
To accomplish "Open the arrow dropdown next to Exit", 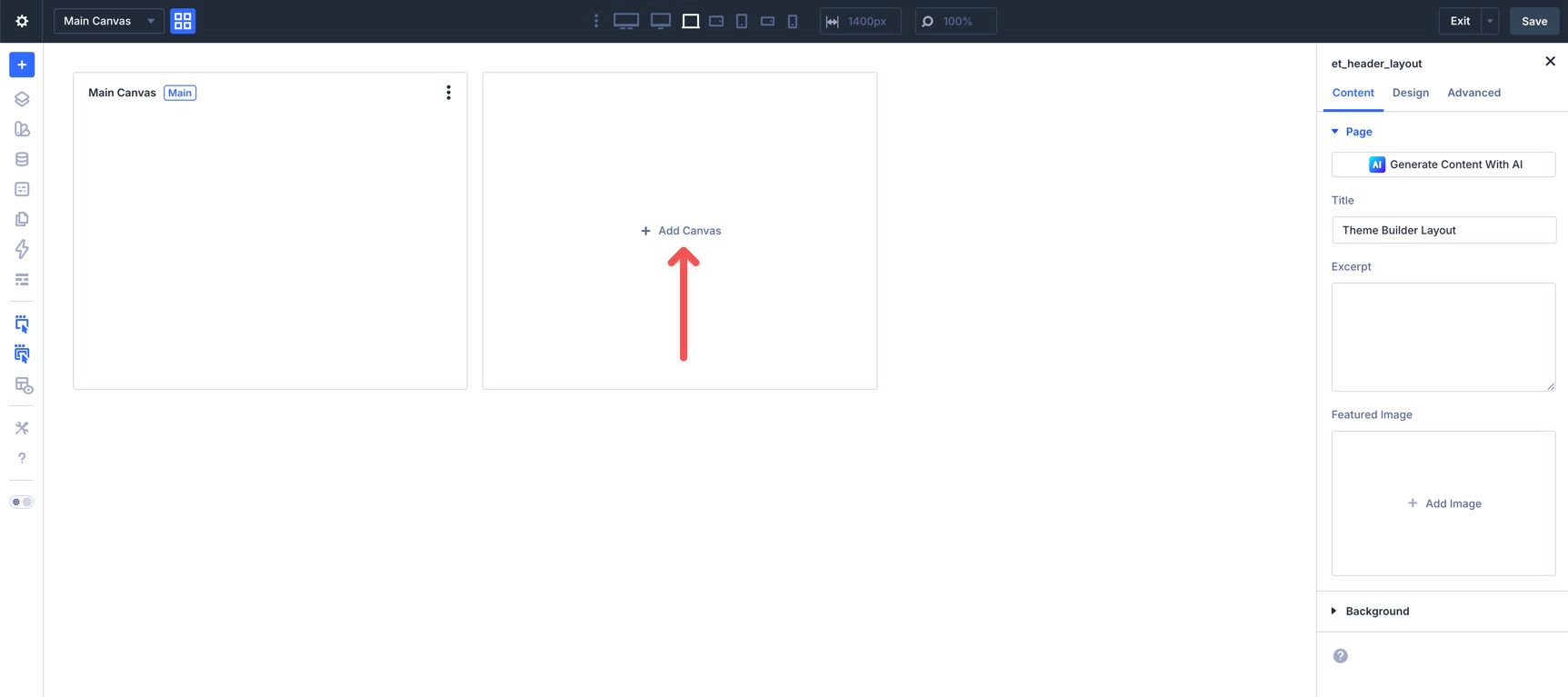I will pyautogui.click(x=1490, y=21).
